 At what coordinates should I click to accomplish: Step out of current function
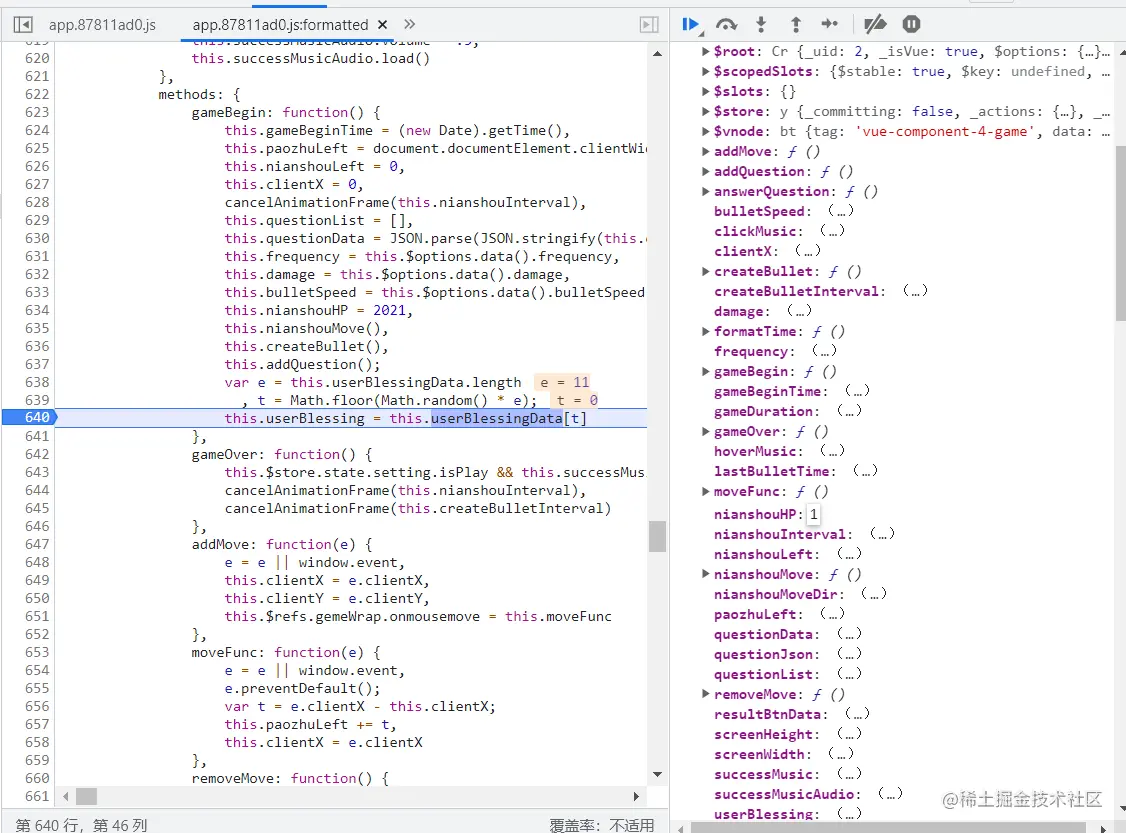coord(796,24)
